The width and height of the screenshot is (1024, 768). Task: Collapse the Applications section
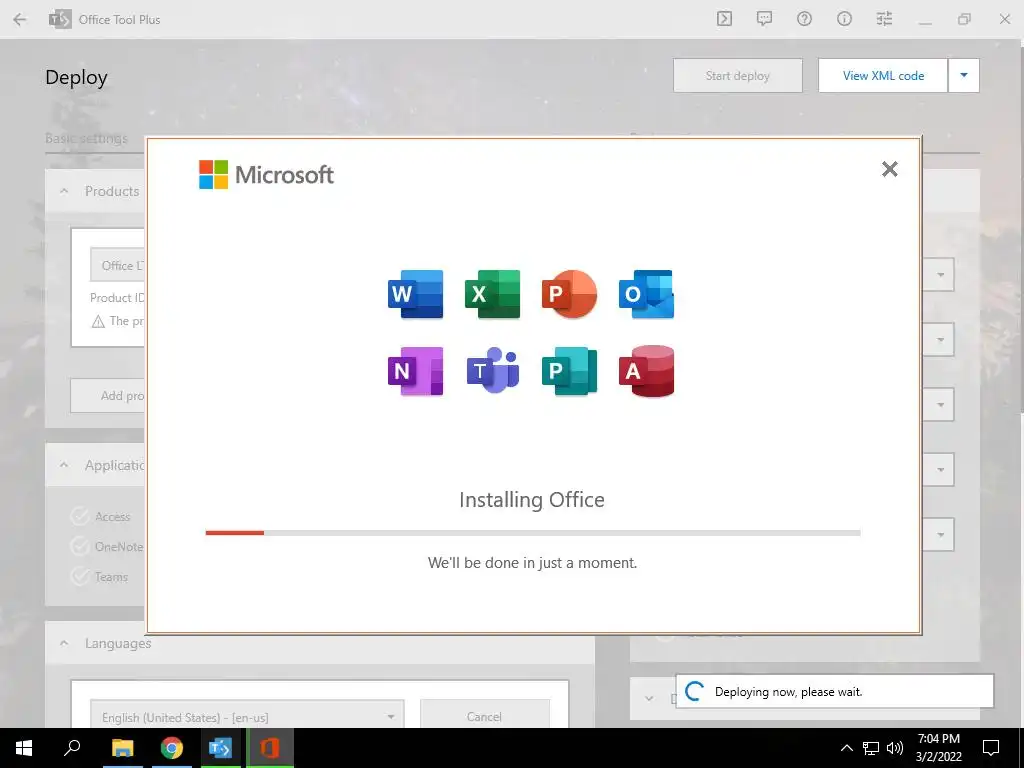tap(64, 465)
